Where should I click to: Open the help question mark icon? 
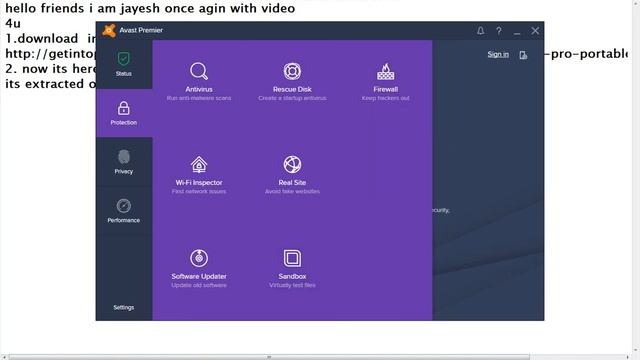click(x=499, y=31)
